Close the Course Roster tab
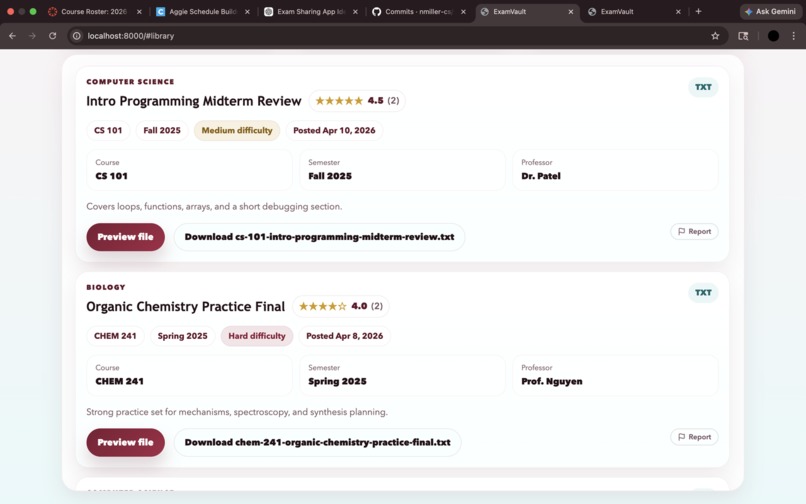806x504 pixels. (139, 11)
